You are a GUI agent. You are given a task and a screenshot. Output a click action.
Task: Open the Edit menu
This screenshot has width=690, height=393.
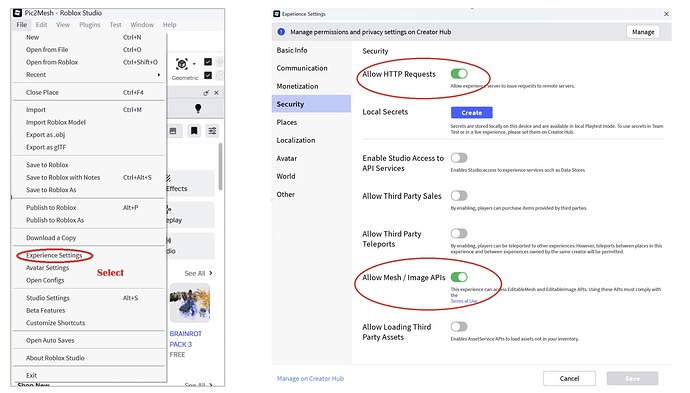click(41, 25)
